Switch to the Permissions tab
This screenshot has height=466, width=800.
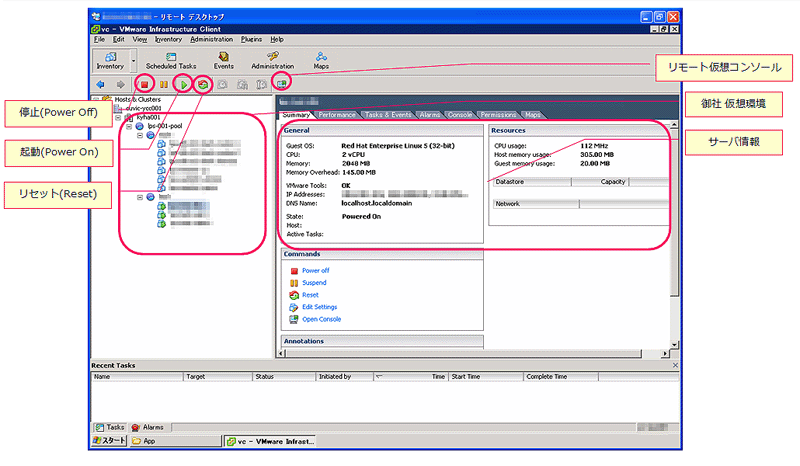498,115
